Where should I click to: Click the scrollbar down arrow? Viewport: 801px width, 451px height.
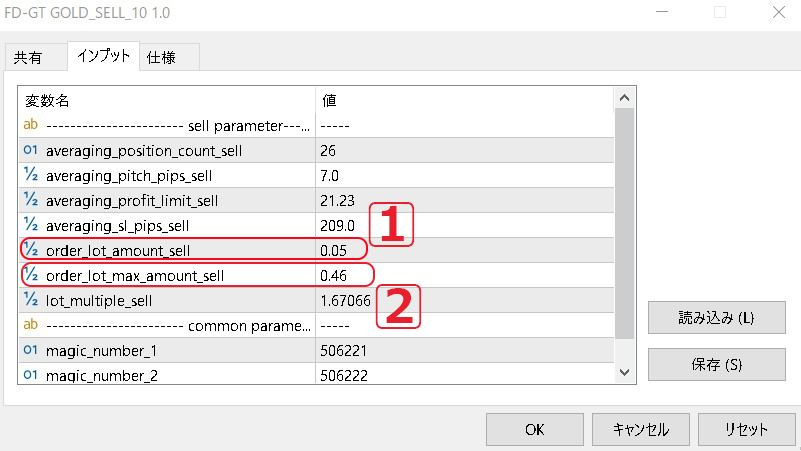(x=624, y=372)
